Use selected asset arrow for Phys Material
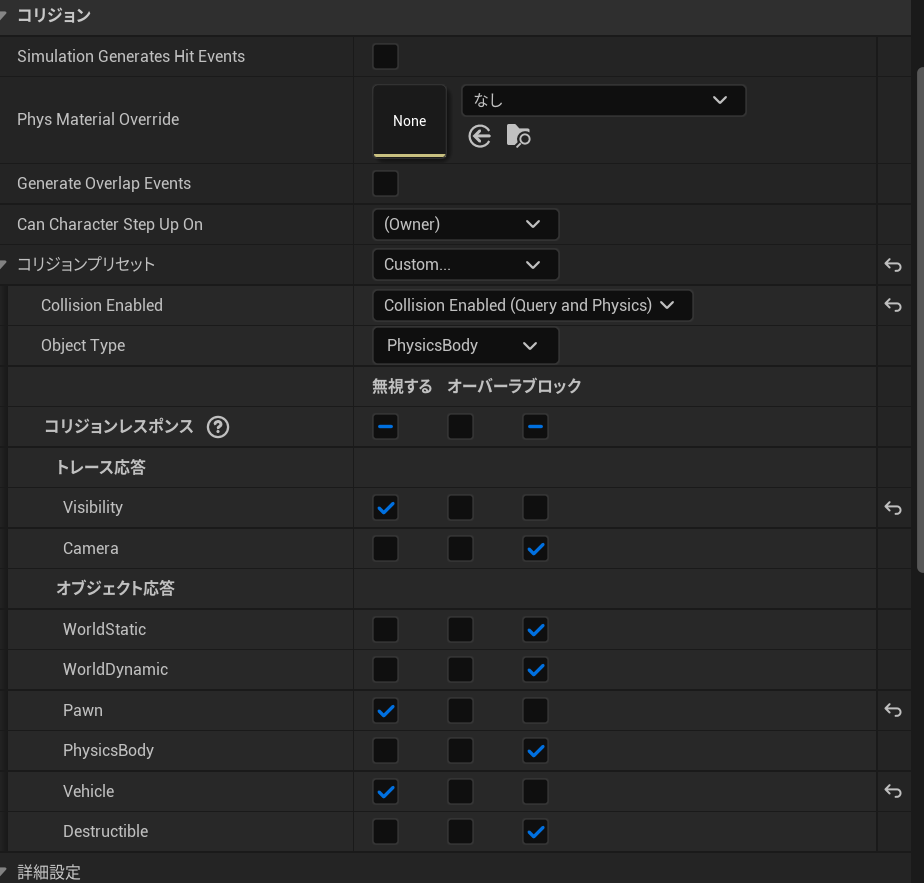The height and width of the screenshot is (883, 924). coord(480,136)
